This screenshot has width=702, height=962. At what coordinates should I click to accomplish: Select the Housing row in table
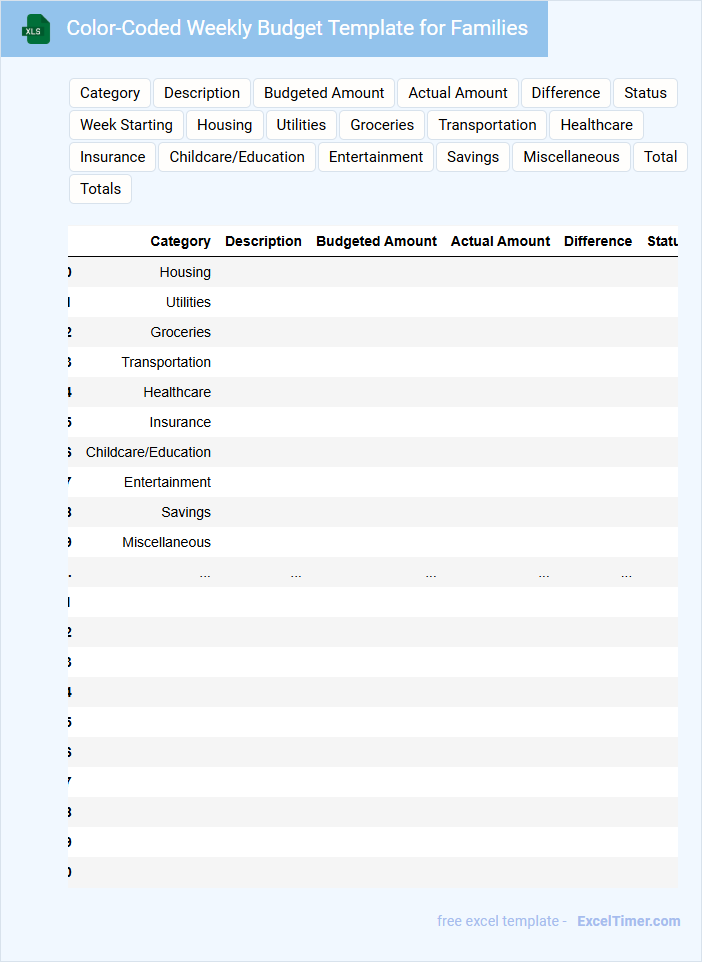pyautogui.click(x=185, y=272)
